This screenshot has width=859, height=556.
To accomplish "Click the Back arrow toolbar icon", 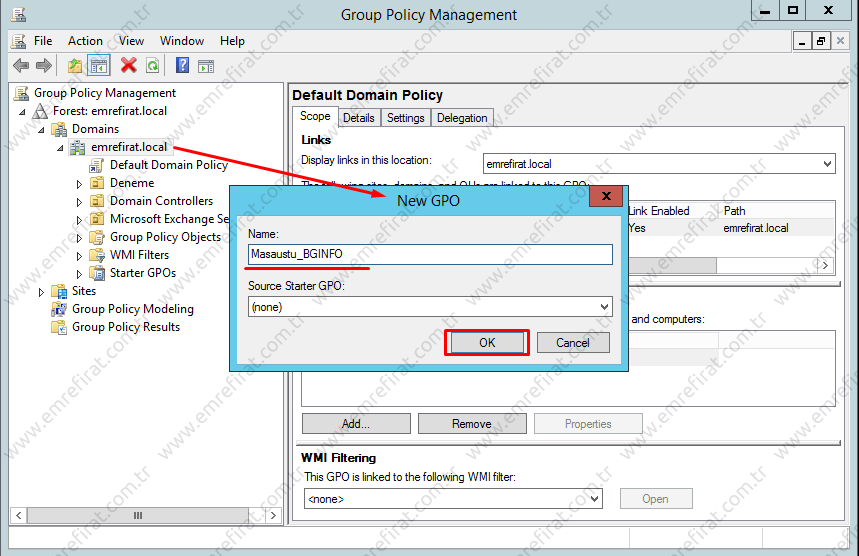I will (x=21, y=66).
